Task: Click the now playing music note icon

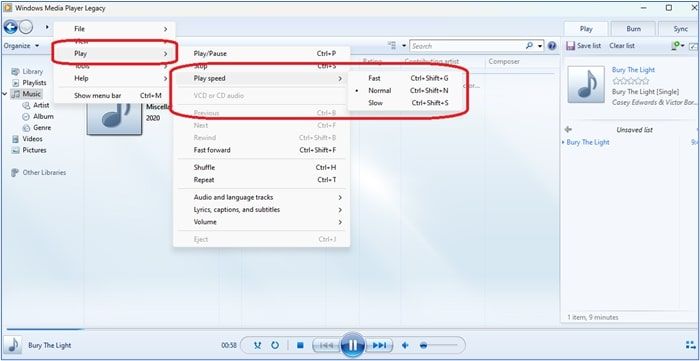Action: (13, 345)
